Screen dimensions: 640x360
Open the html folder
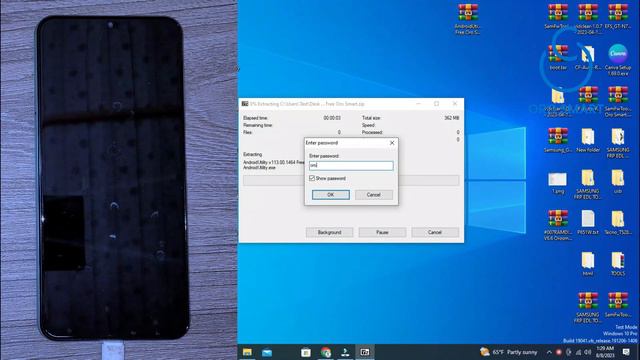tap(588, 264)
